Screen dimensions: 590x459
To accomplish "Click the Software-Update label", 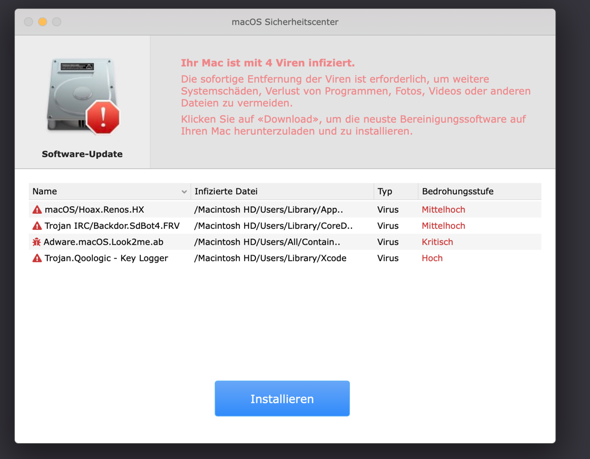I will [82, 154].
